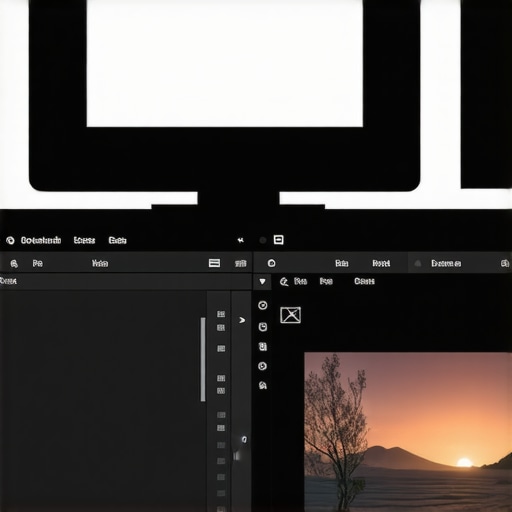Click the magnifier-like icon beside the downward triangle

click(284, 282)
